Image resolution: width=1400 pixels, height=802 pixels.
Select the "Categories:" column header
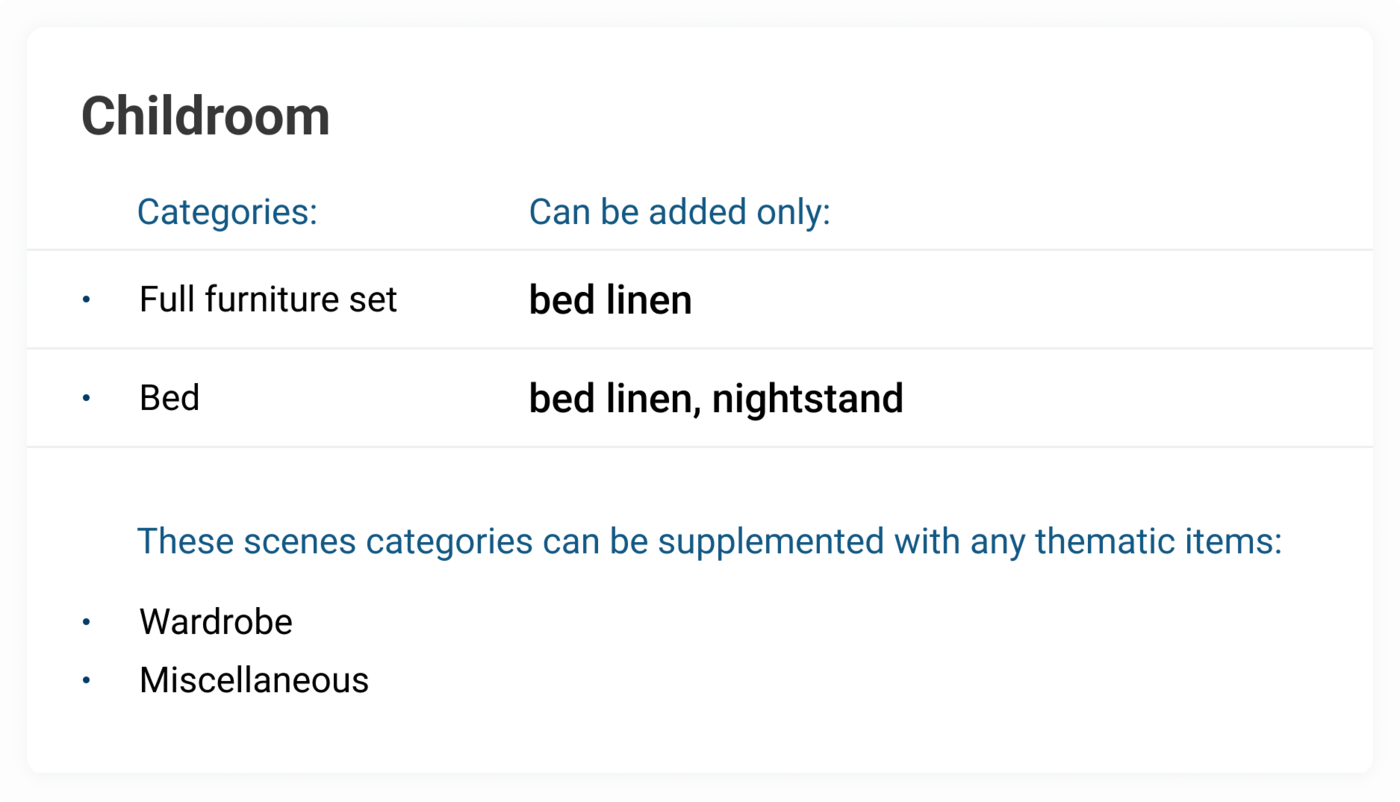(x=227, y=212)
